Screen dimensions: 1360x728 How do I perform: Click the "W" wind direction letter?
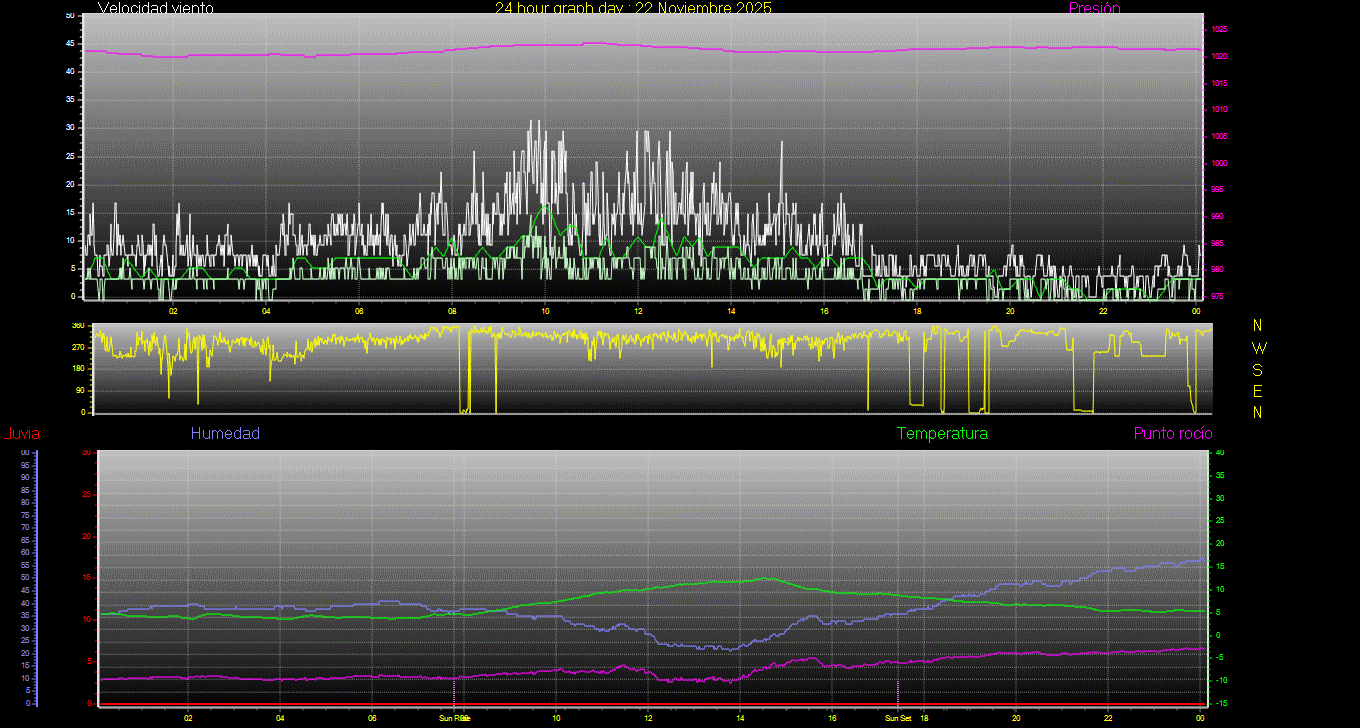click(1258, 348)
